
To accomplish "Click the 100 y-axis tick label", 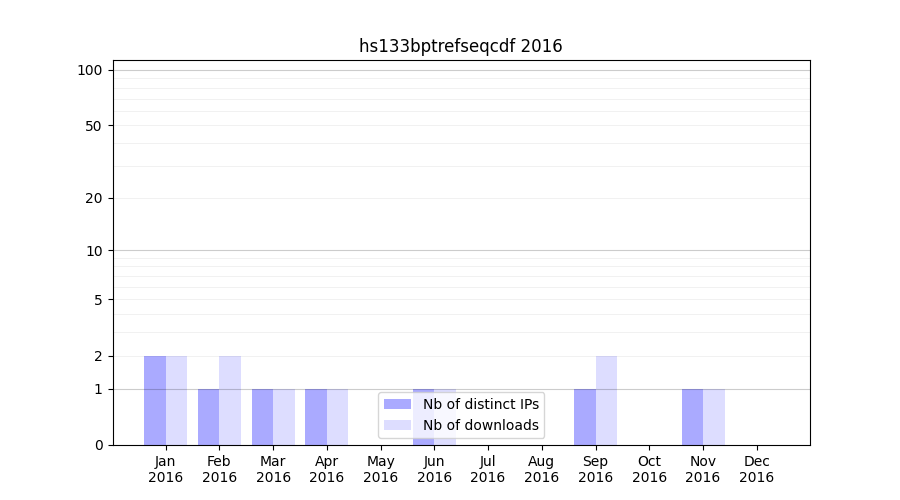I will tap(90, 70).
